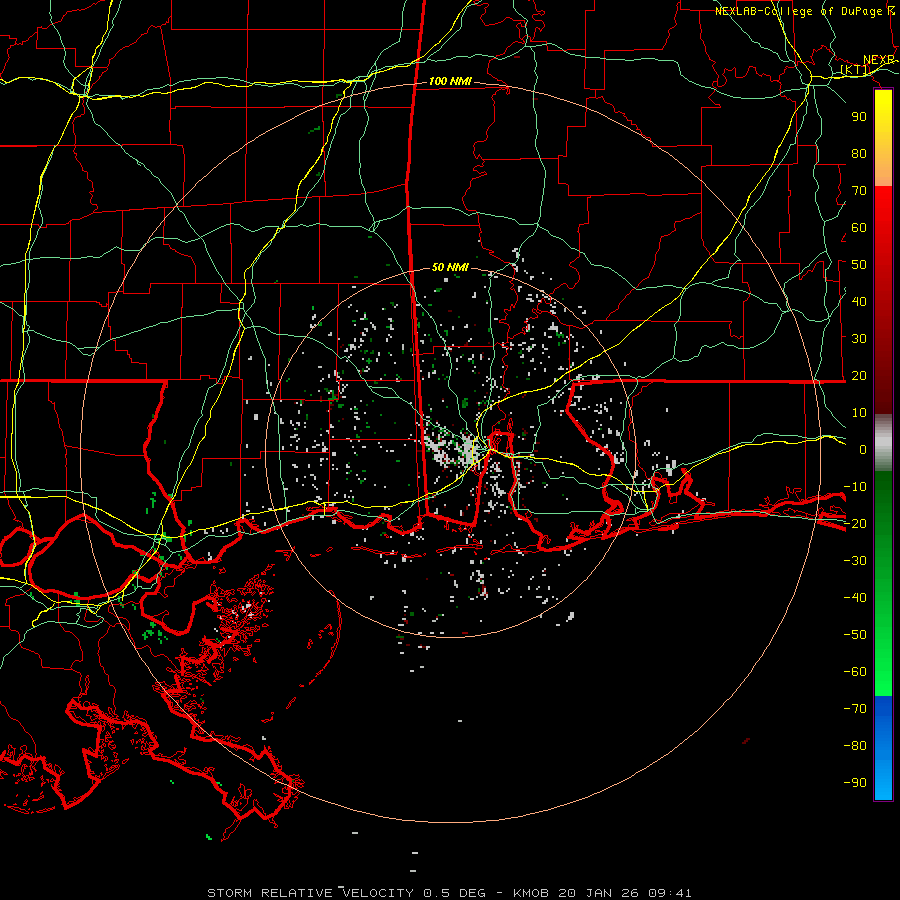Click the -90 value on velocity scale
The width and height of the screenshot is (900, 900).
click(x=855, y=783)
